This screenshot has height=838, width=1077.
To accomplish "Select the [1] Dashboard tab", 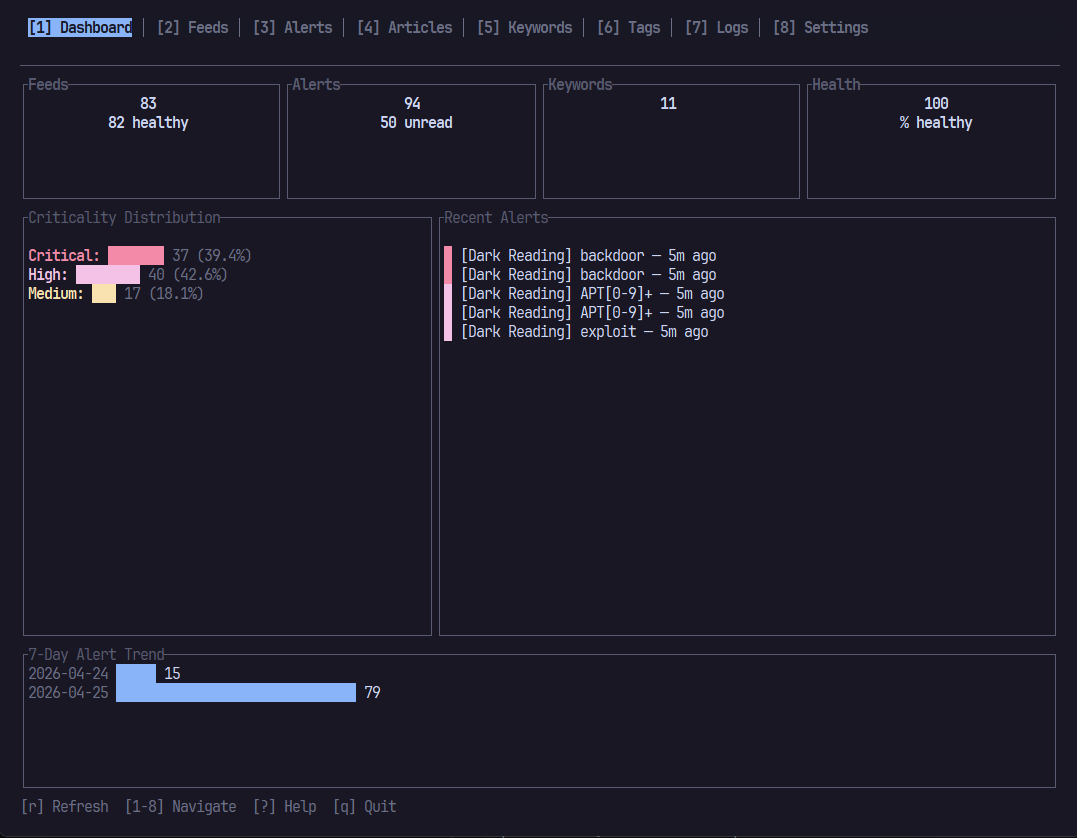I will 80,27.
